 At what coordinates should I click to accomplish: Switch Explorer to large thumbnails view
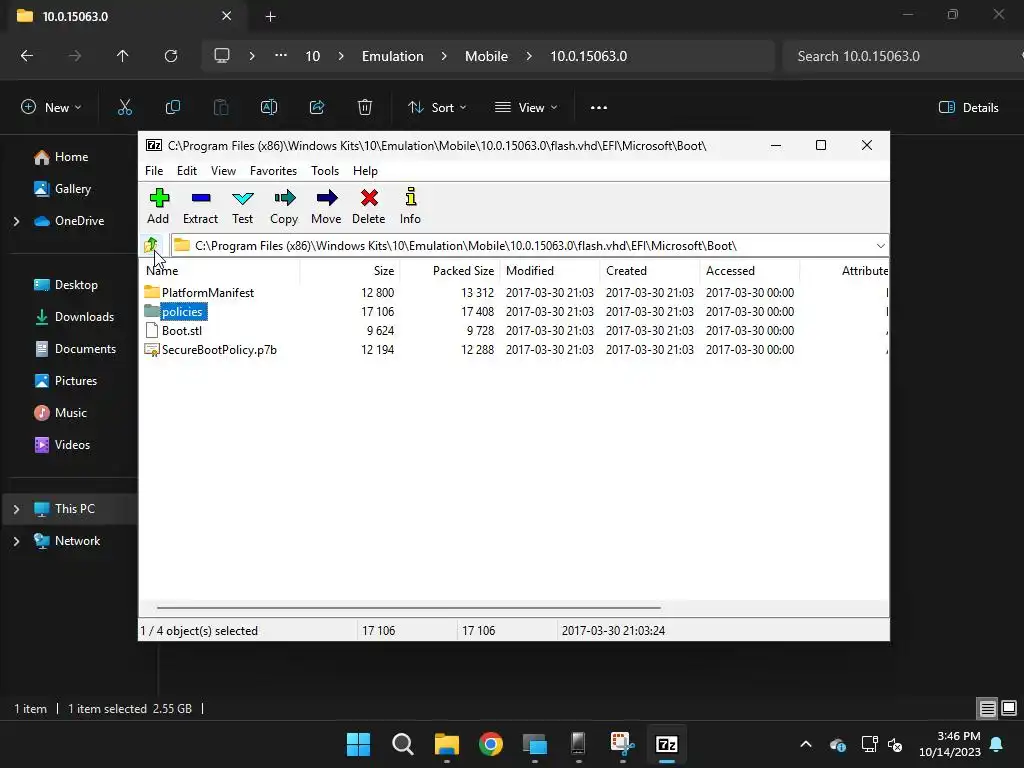(1009, 708)
